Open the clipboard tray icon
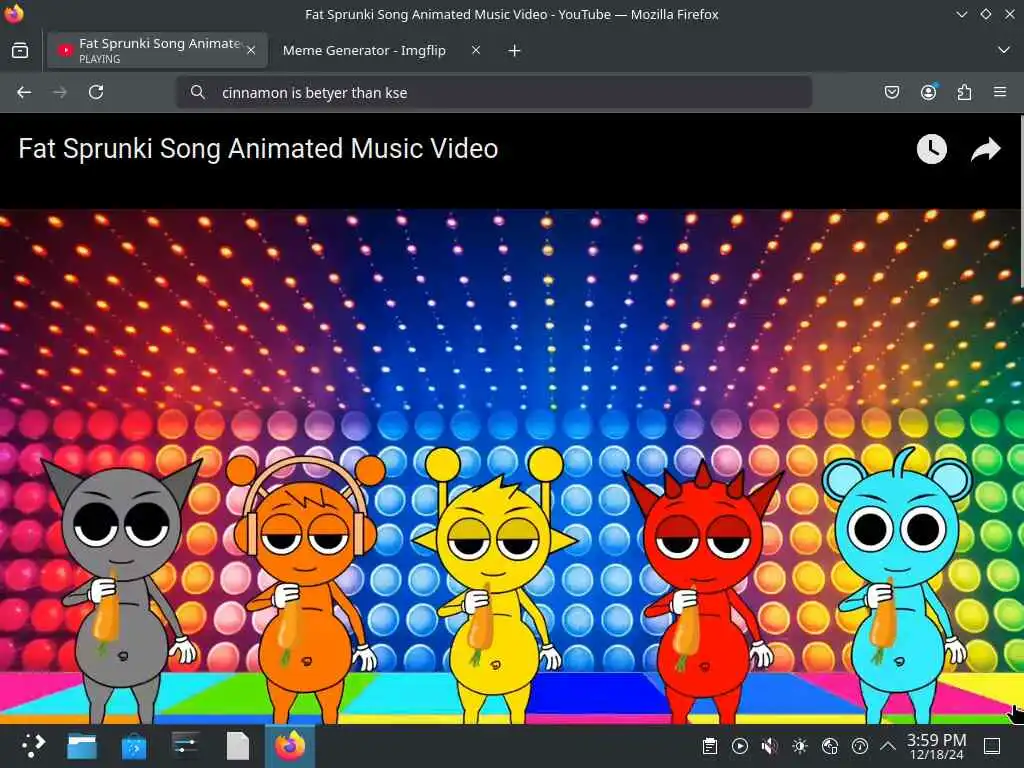Image resolution: width=1024 pixels, height=768 pixels. point(710,746)
